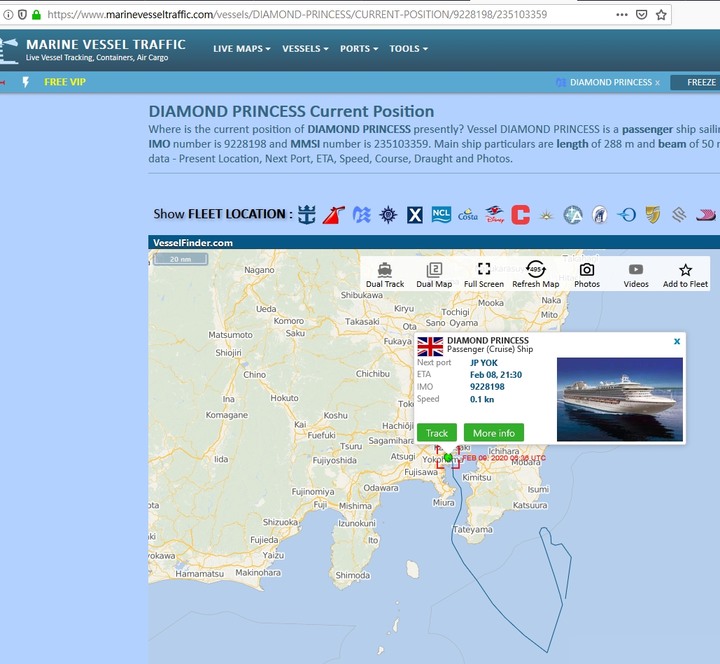Open the Diamond Princess ship photo

coord(619,400)
